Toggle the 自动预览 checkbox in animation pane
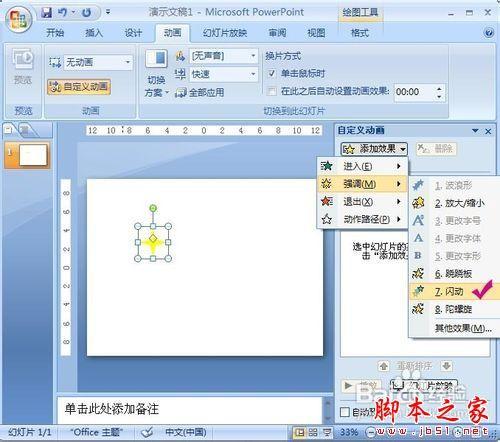 345,412
